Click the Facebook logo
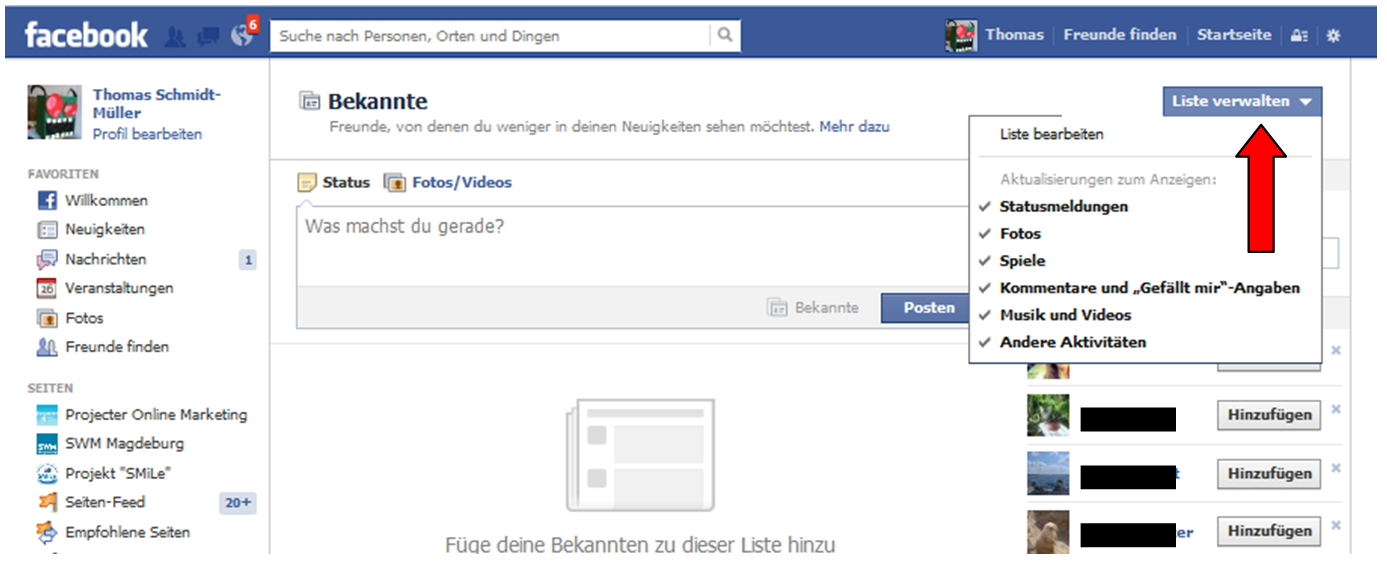Viewport: 1387px width, 569px height. coord(86,35)
